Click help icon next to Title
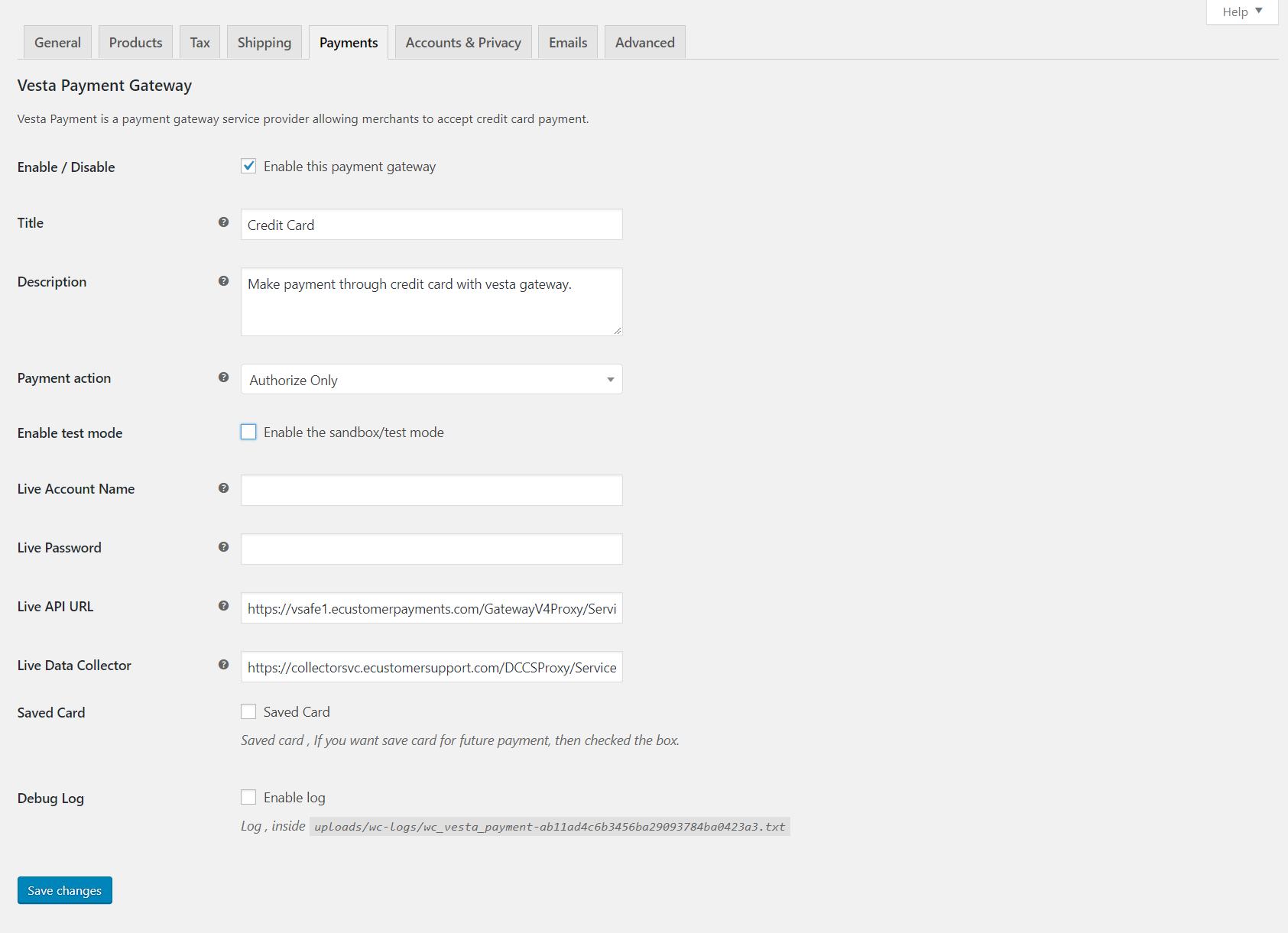This screenshot has width=1288, height=933. pyautogui.click(x=223, y=222)
